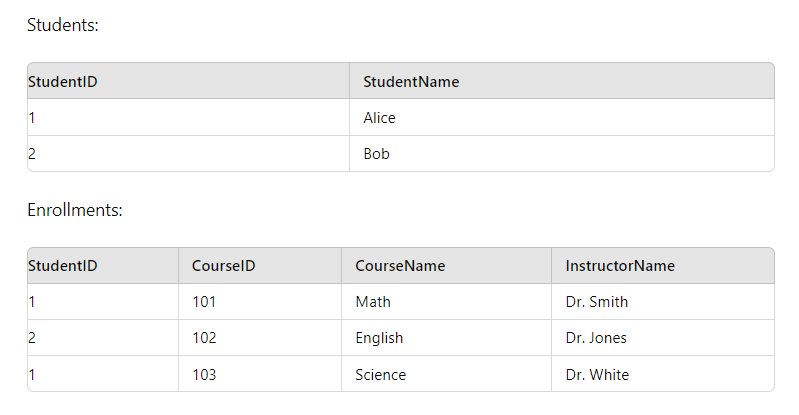Image resolution: width=799 pixels, height=415 pixels.
Task: Select the Dr. Jones instructor cell
Action: coord(596,338)
